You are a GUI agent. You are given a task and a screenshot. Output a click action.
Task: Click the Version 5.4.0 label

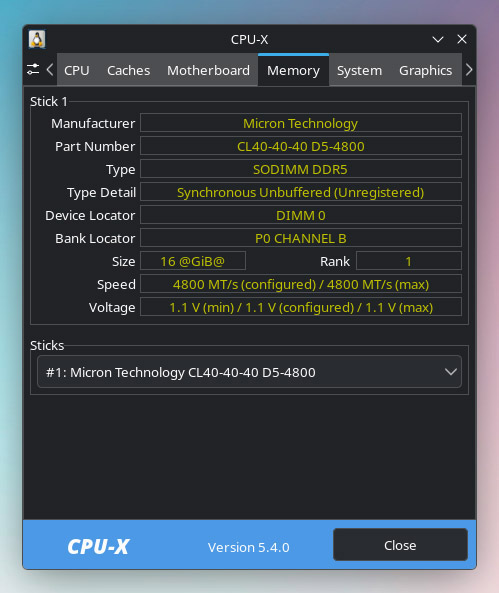pyautogui.click(x=249, y=547)
